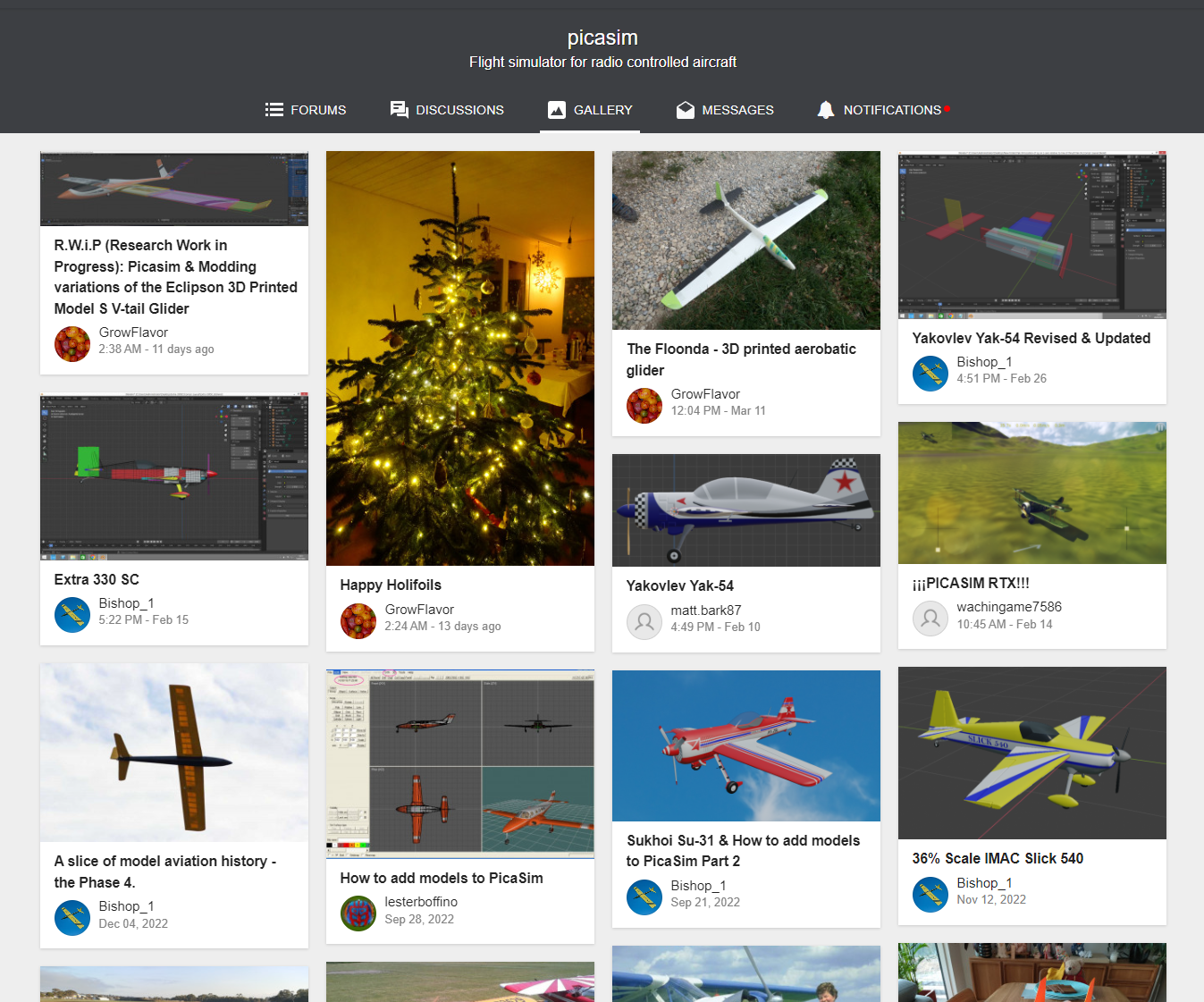Screen dimensions: 1204x1002
Task: Open the Sukhoi Su-31 red plane thumbnail
Action: [746, 745]
